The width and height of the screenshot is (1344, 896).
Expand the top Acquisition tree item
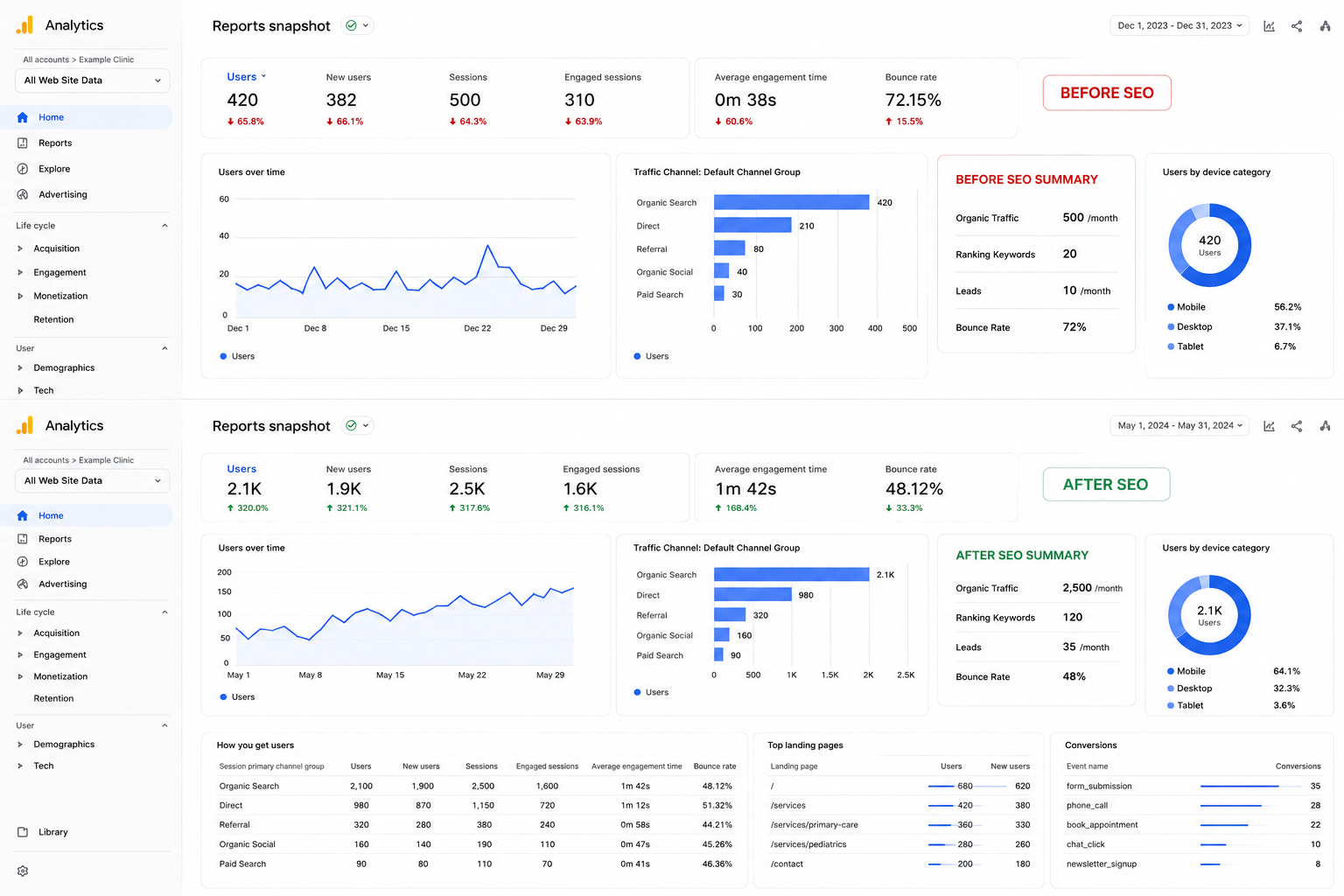20,248
